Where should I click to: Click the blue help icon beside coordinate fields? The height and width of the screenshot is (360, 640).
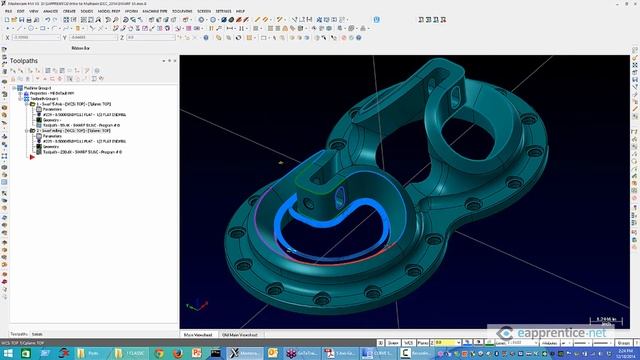206,38
